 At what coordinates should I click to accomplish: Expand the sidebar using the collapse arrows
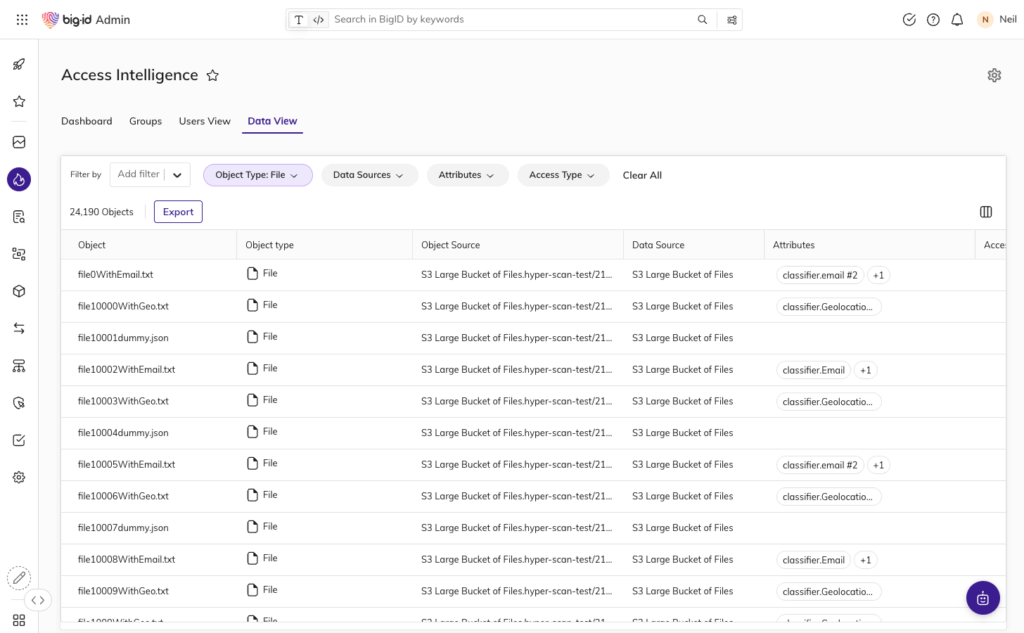tap(37, 600)
